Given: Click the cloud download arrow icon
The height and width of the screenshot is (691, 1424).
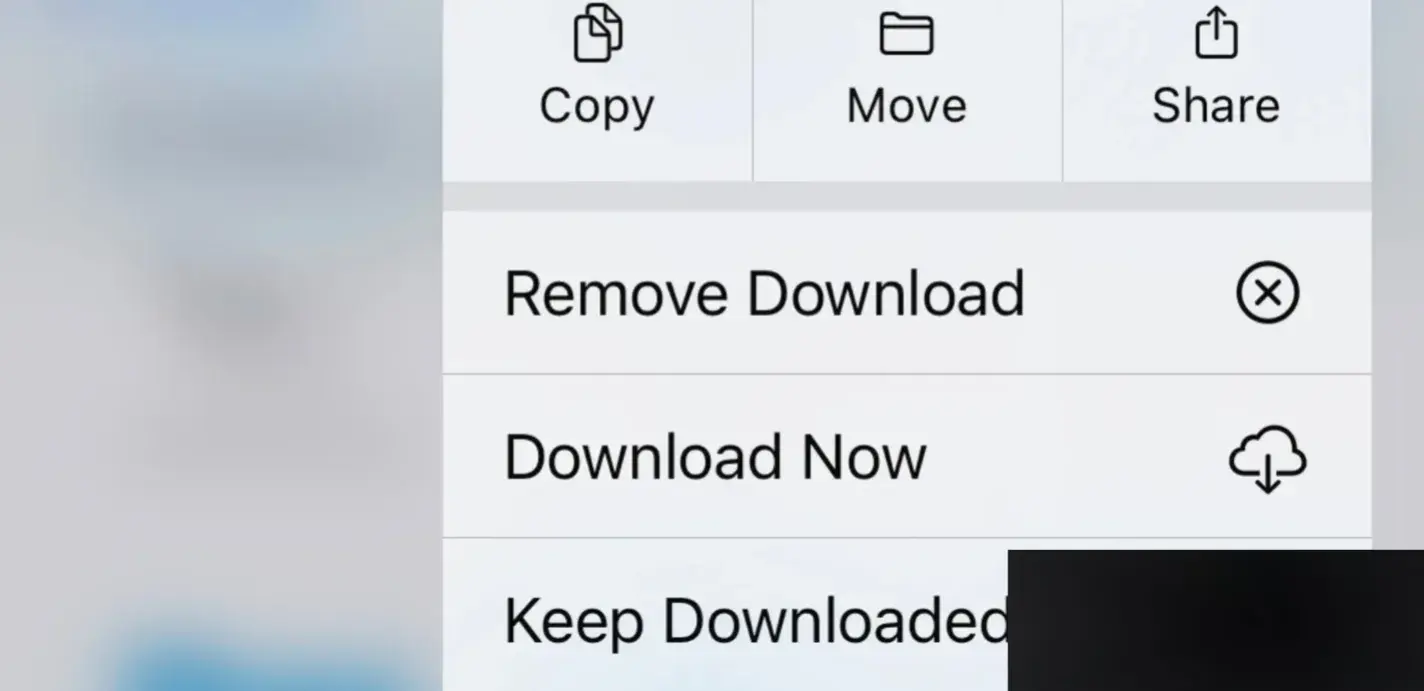Looking at the screenshot, I should tap(1267, 459).
